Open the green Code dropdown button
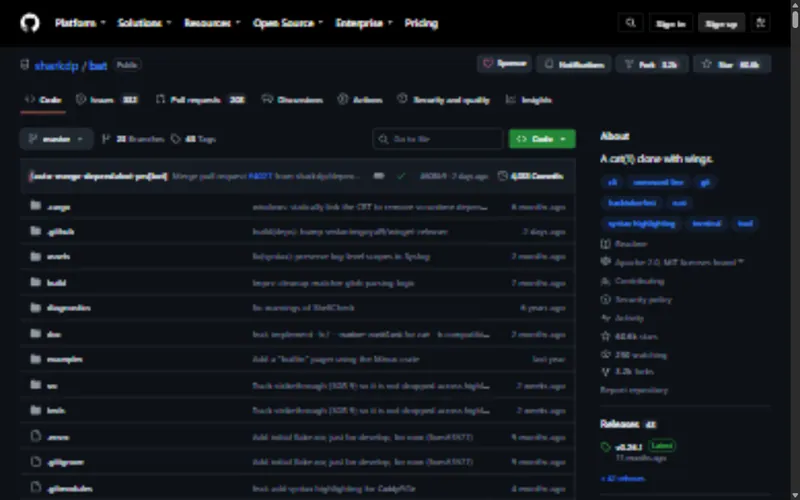The image size is (800, 500). point(542,139)
